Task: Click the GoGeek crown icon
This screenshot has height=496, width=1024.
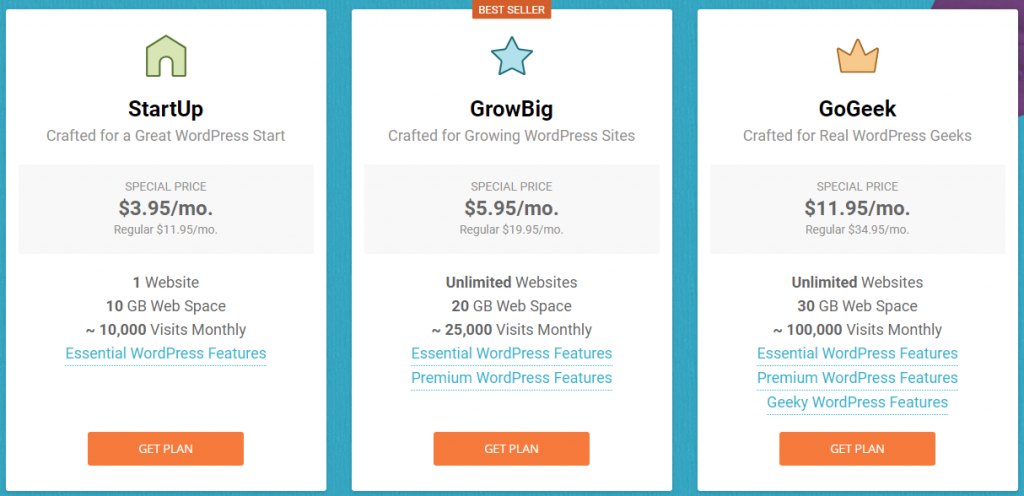Action: pos(857,57)
